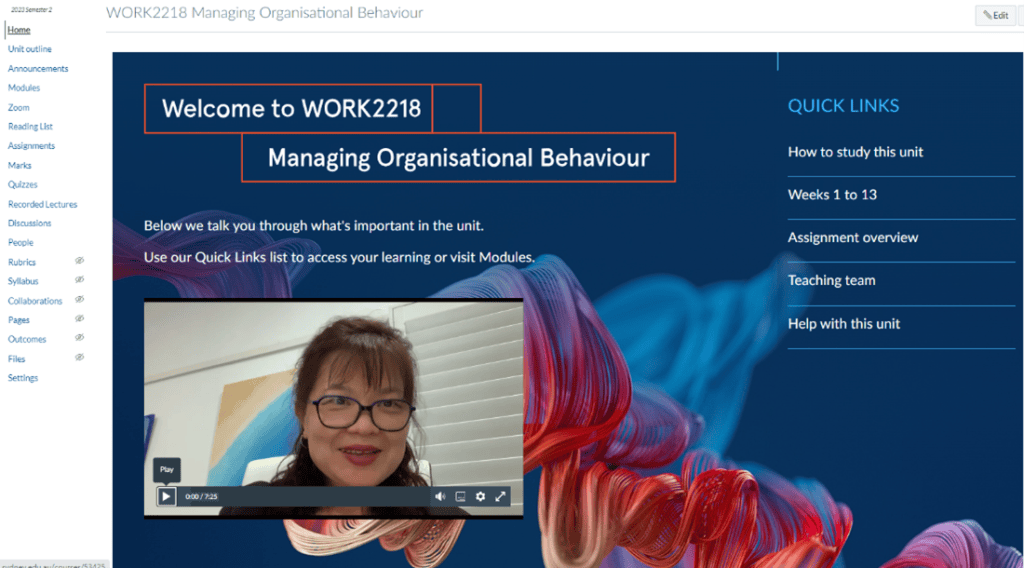Click the Edit page button
This screenshot has height=568, width=1024.
[995, 15]
